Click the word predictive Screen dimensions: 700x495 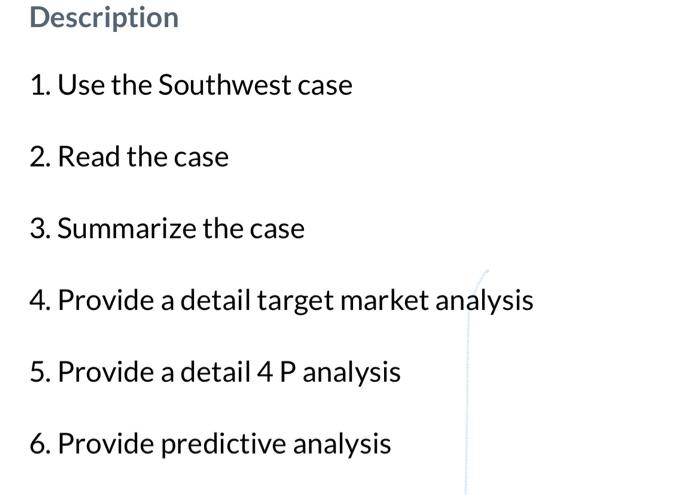pos(223,445)
